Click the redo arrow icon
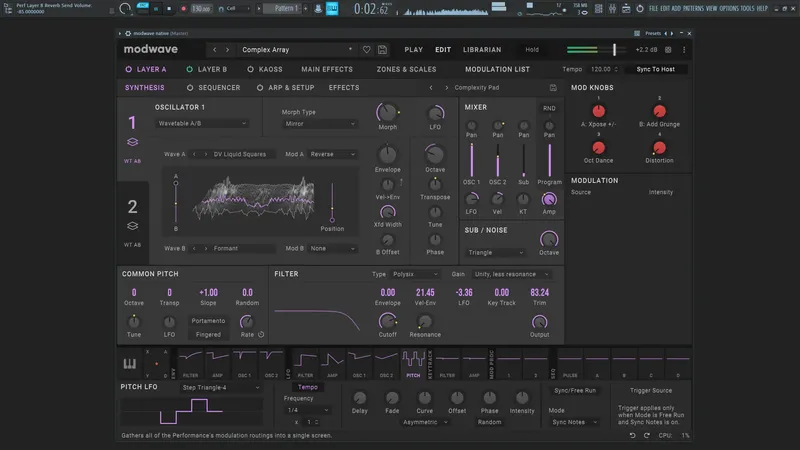This screenshot has width=800, height=450. 646,436
